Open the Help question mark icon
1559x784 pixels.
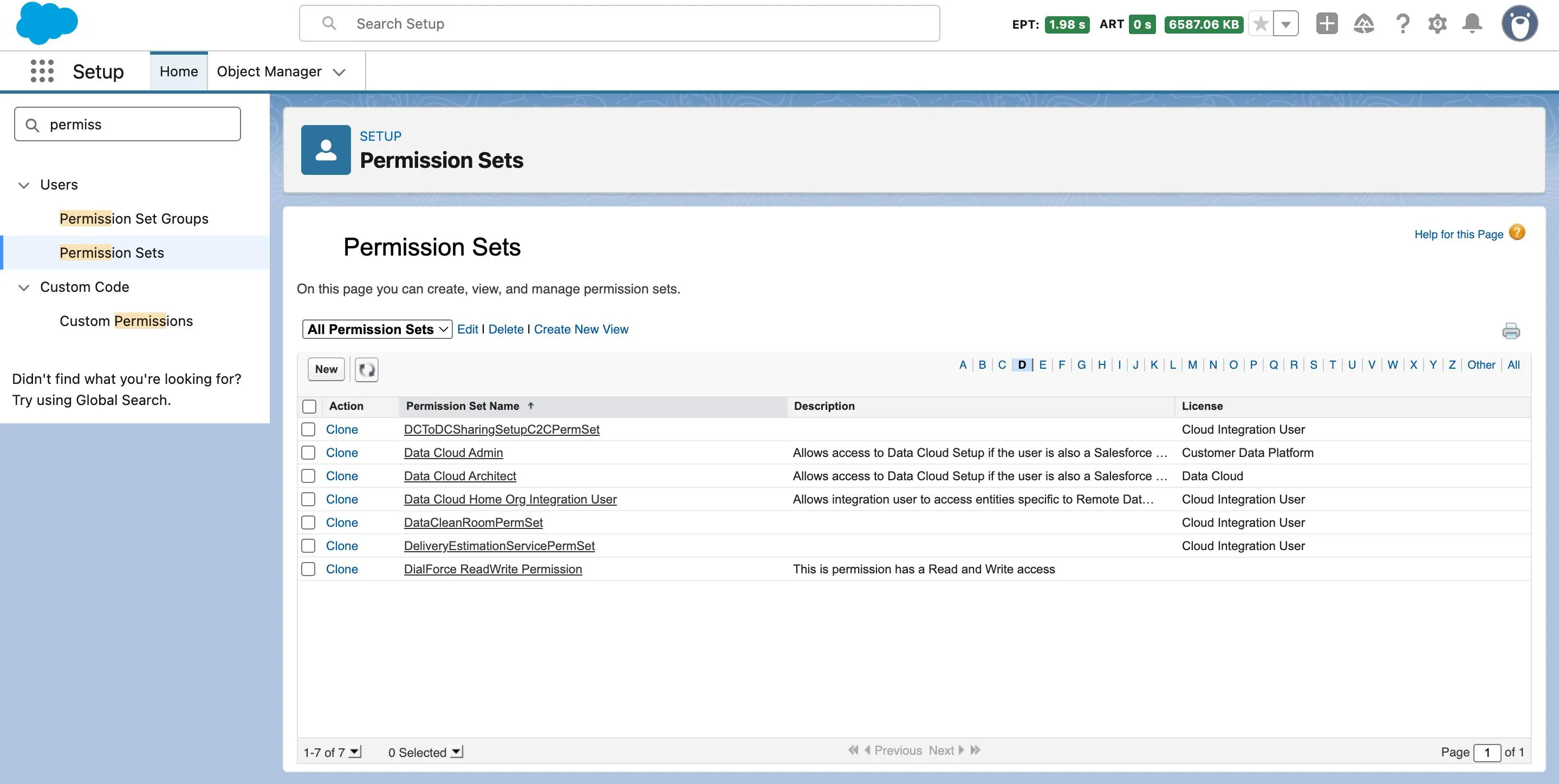click(x=1402, y=24)
